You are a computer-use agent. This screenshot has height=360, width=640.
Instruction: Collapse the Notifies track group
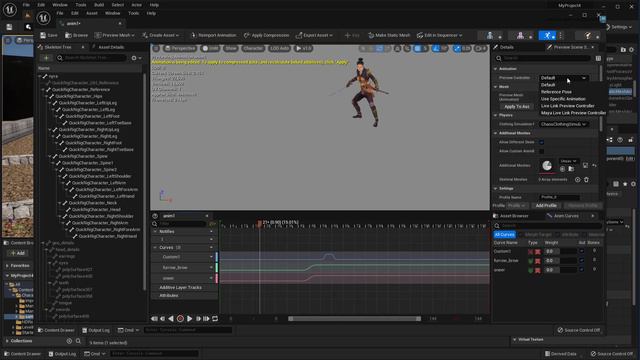coord(155,231)
